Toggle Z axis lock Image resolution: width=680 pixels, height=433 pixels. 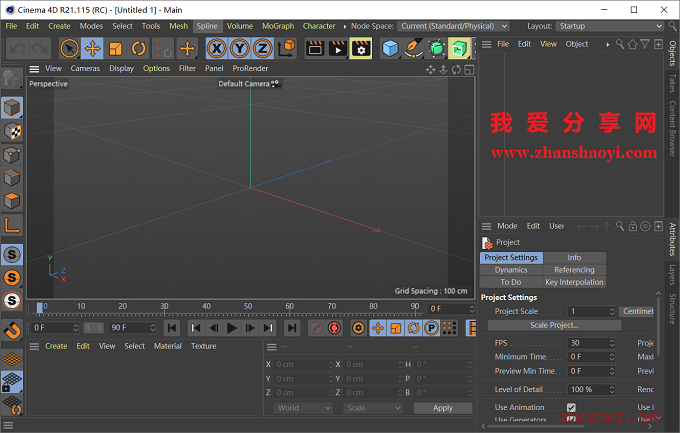pyautogui.click(x=262, y=48)
